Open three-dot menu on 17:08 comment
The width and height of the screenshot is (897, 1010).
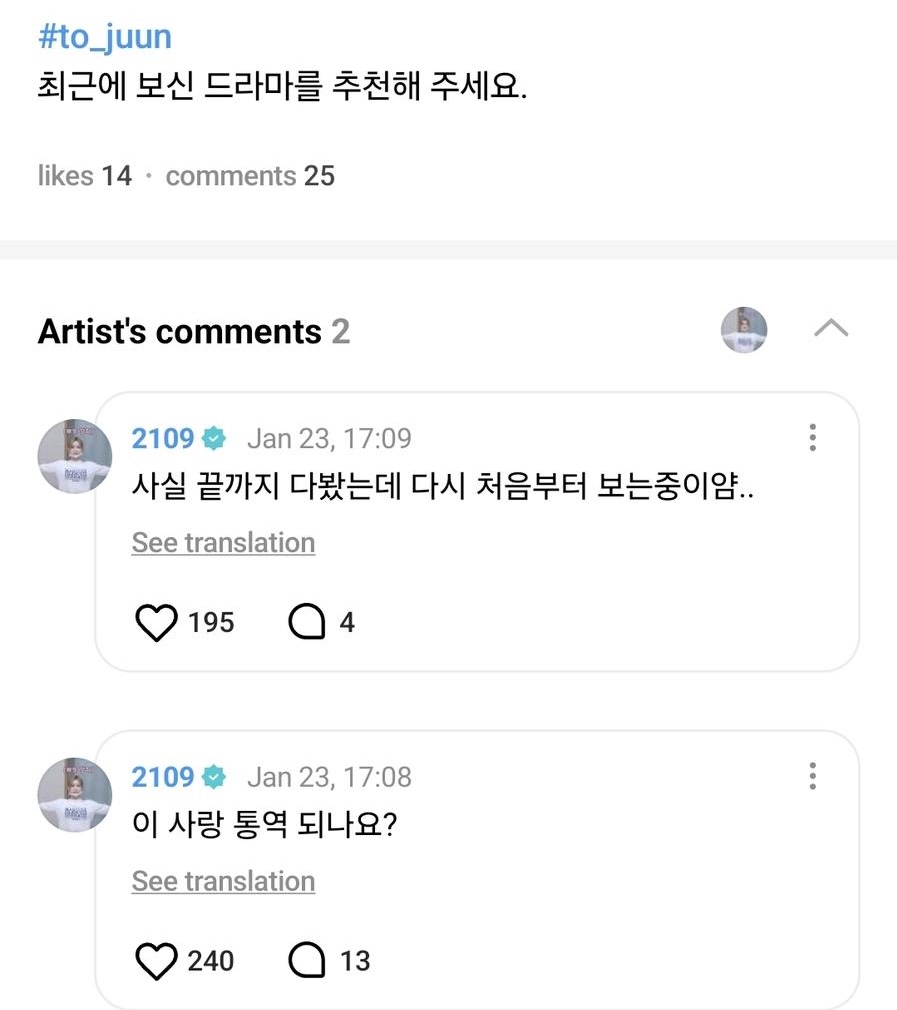[812, 776]
